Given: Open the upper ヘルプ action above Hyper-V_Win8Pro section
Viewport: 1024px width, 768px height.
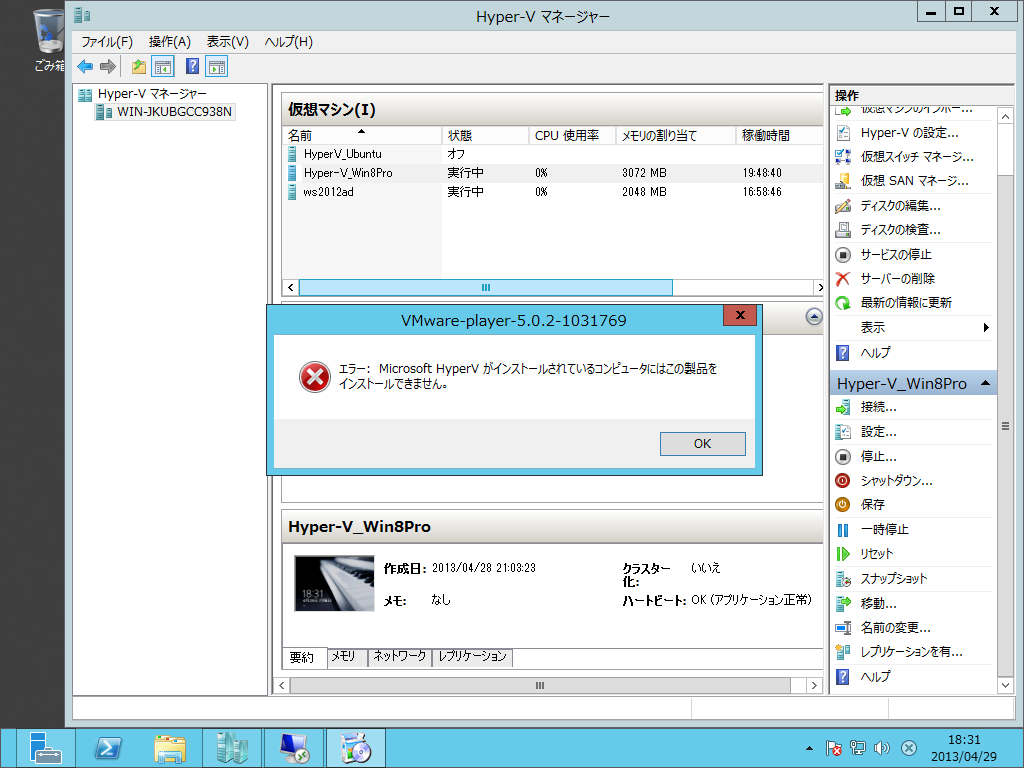Looking at the screenshot, I should pyautogui.click(x=875, y=353).
